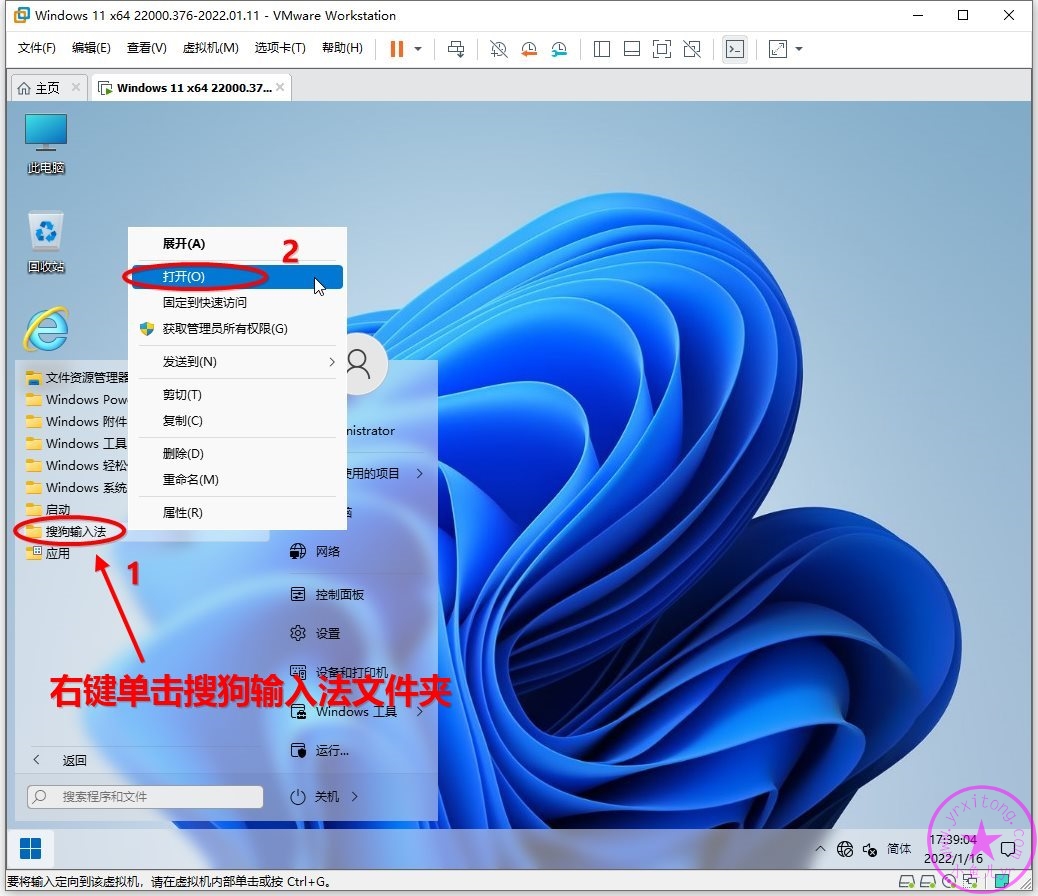Choose 重命名(M) in the context menu
1038x896 pixels.
237,479
